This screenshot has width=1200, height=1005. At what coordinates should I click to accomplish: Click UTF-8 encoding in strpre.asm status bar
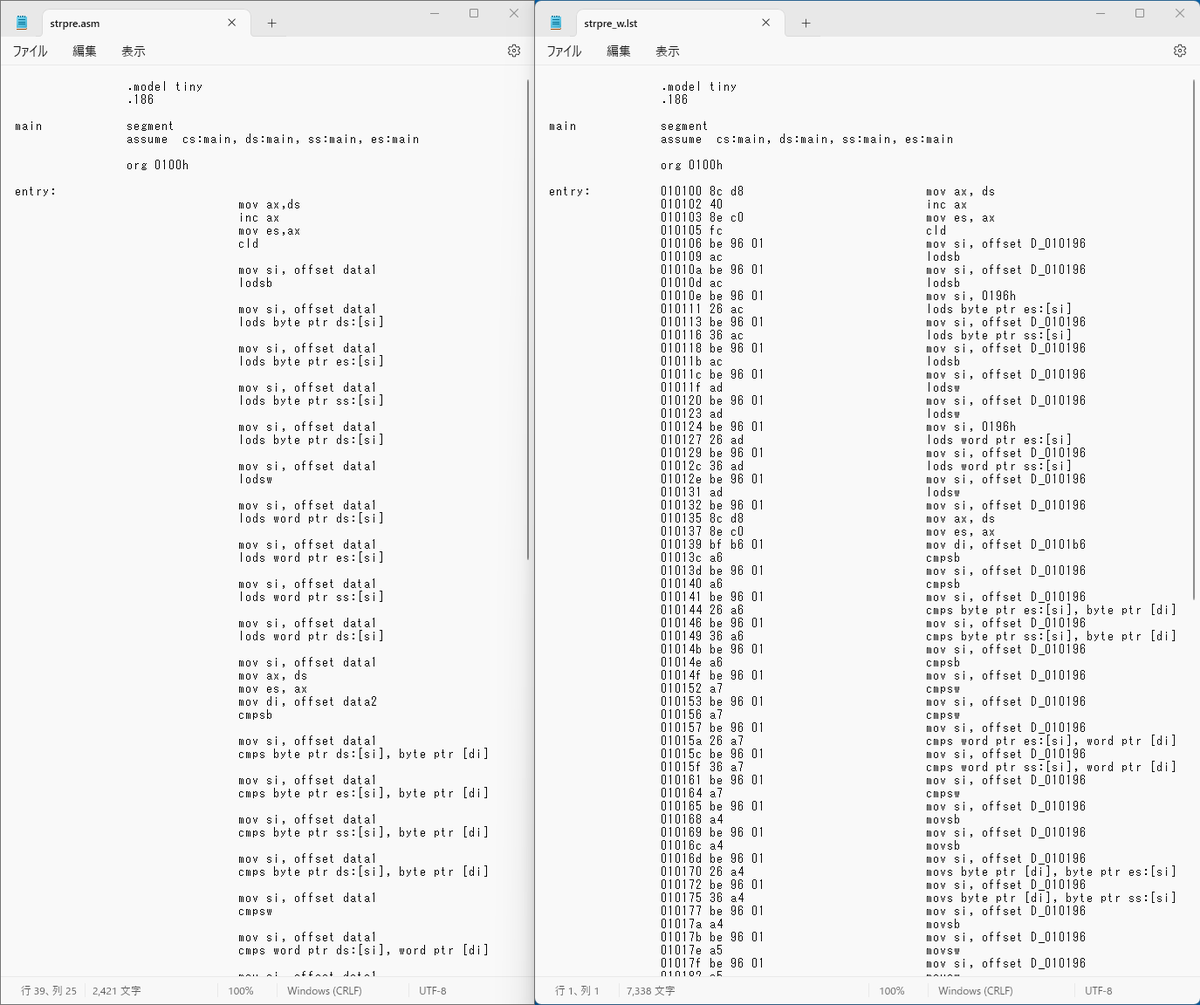point(432,990)
